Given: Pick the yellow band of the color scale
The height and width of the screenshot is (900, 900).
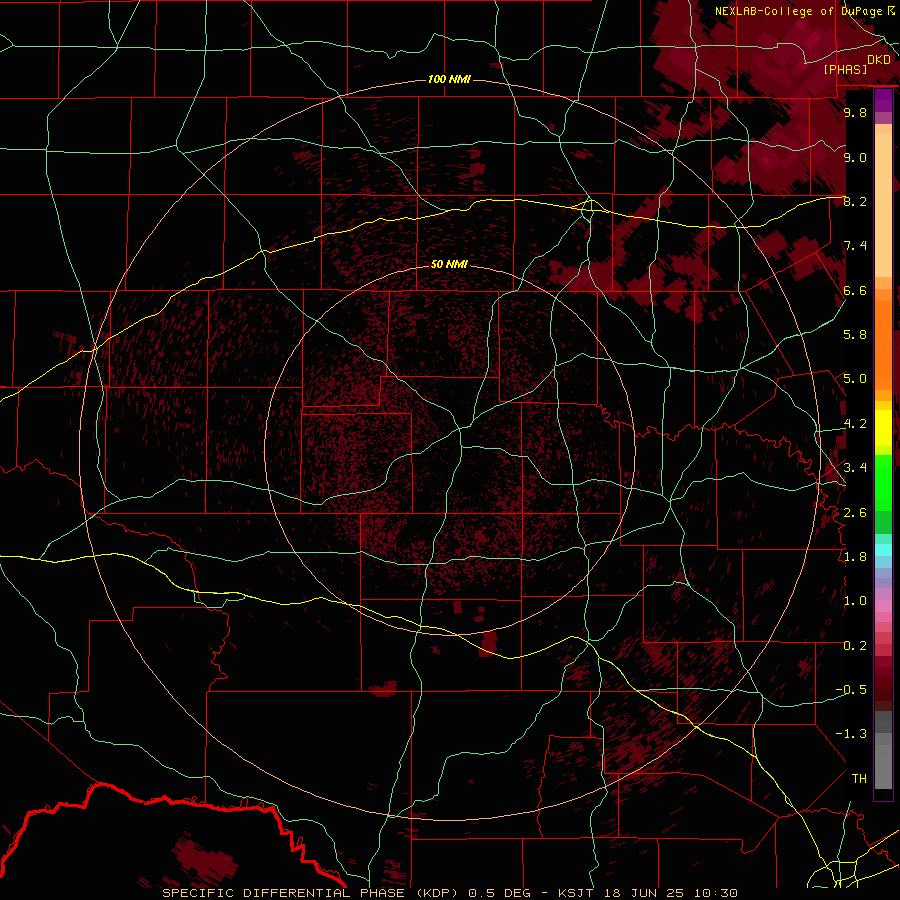Looking at the screenshot, I should click(x=883, y=428).
